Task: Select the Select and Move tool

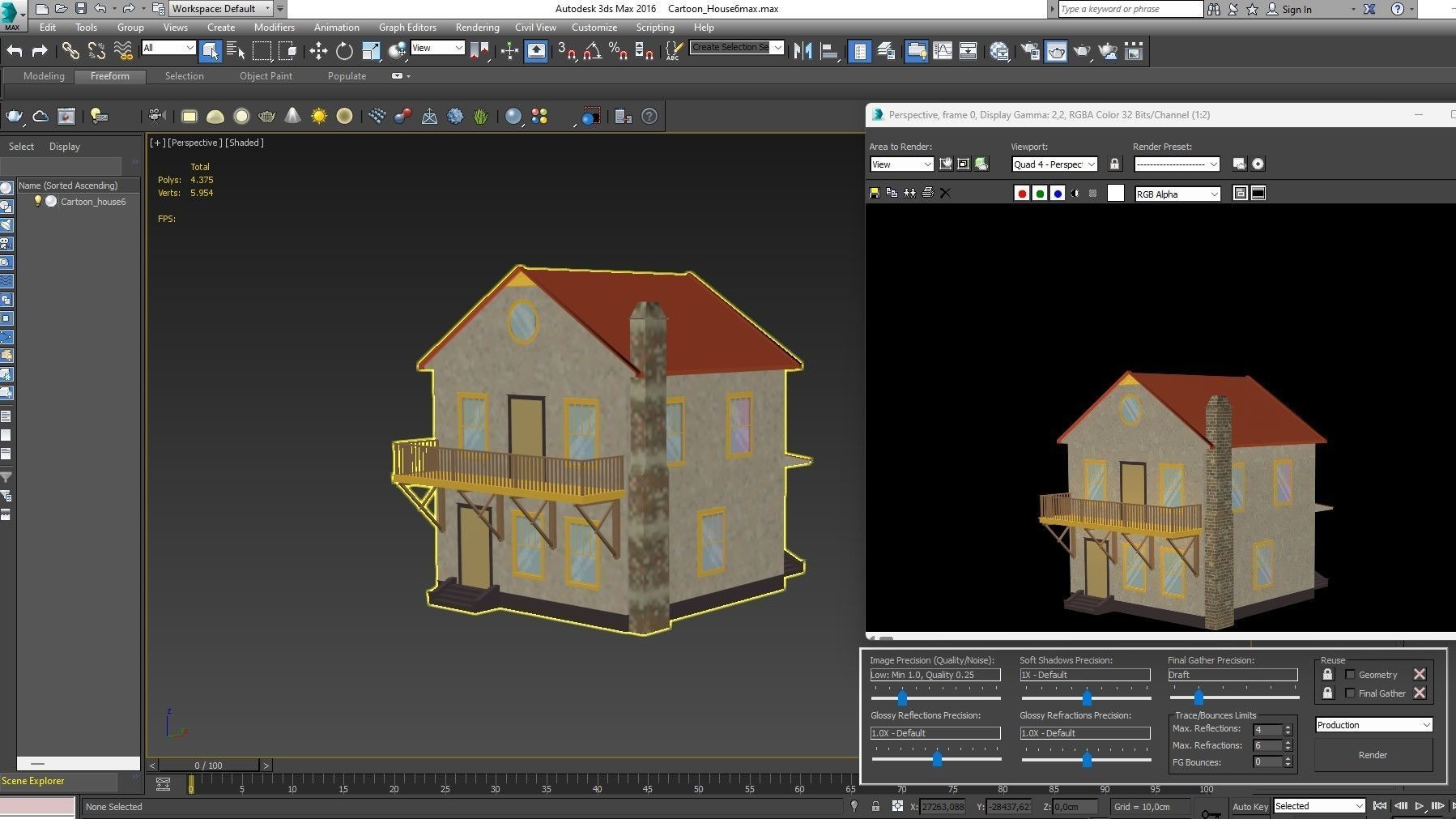Action: tap(318, 51)
